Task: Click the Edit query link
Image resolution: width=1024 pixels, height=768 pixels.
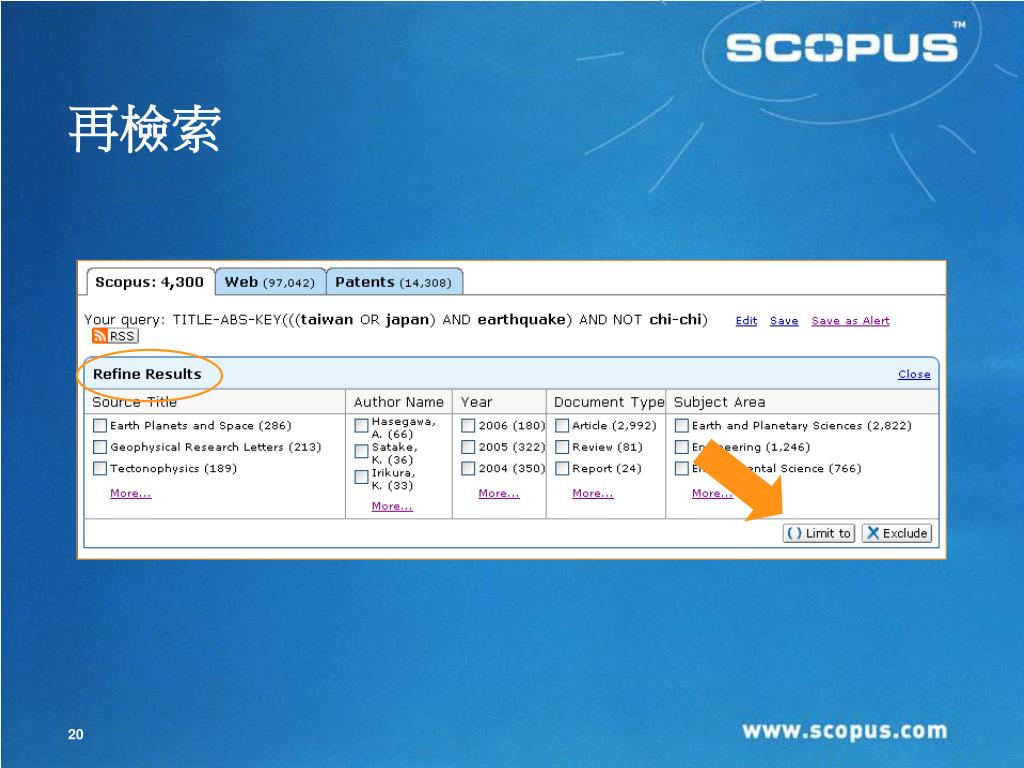Action: coord(746,321)
